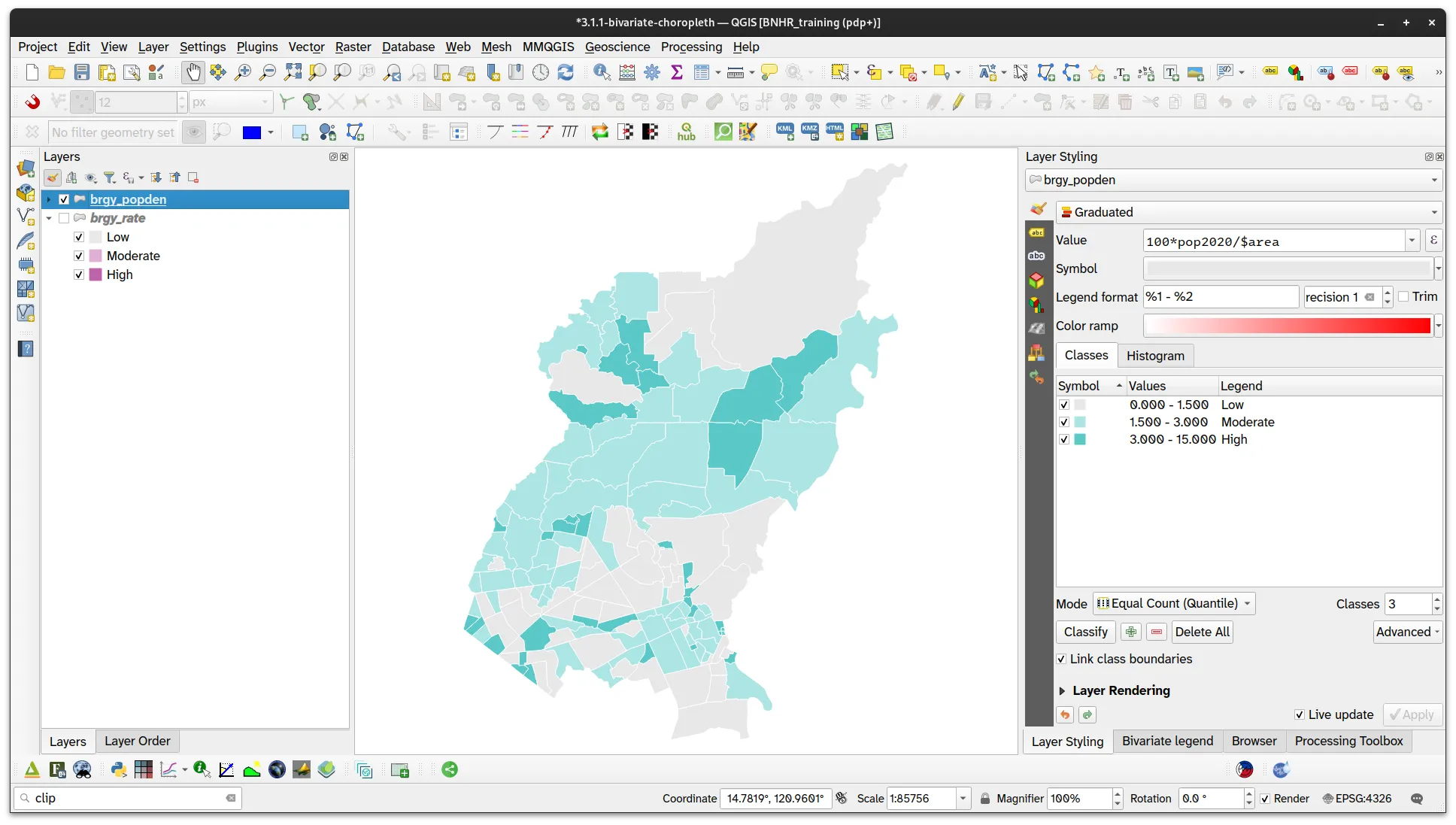Toggle the Link class boundaries checkbox
Screen dimensions: 1456x825
(x=1061, y=659)
